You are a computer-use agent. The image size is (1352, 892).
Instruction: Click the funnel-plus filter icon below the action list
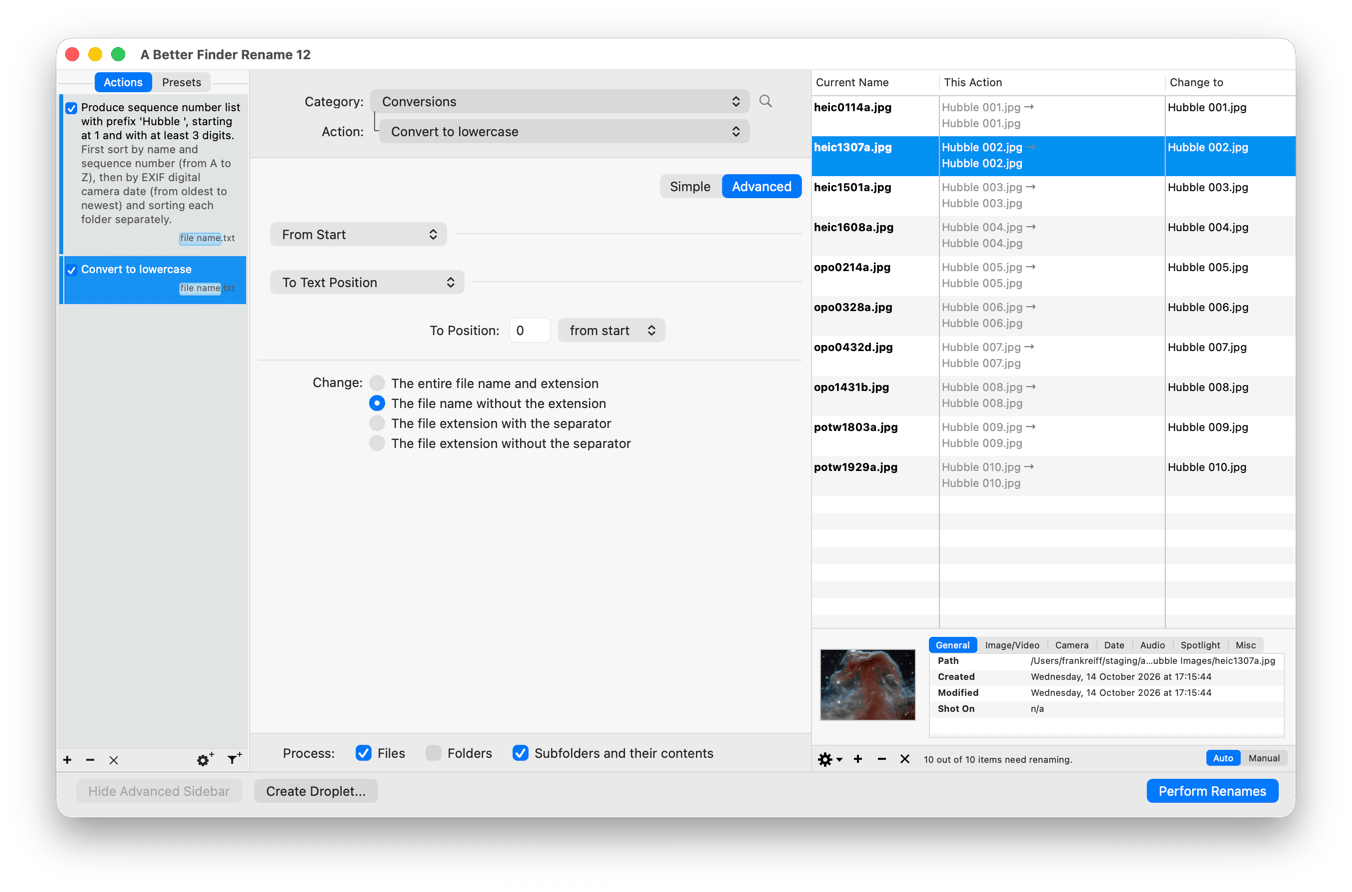point(234,760)
